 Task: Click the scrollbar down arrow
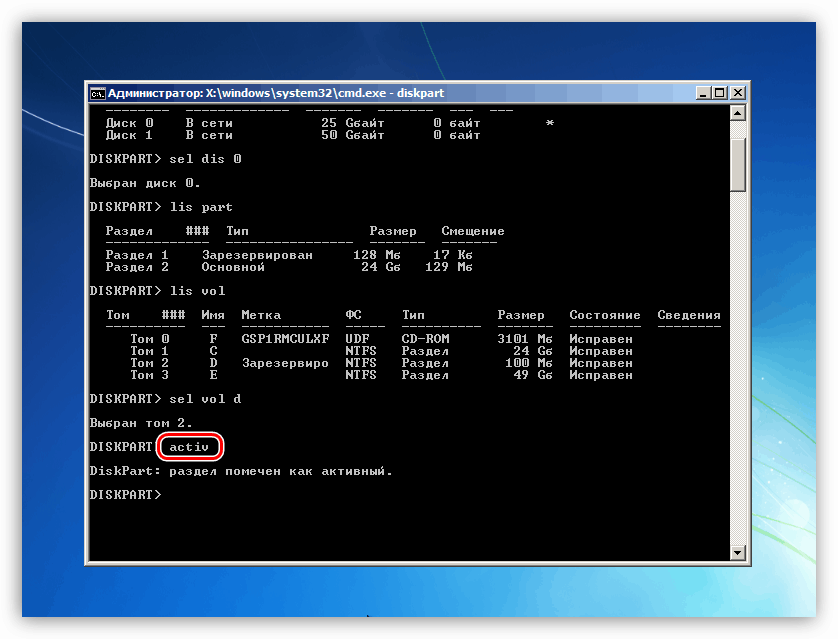(738, 552)
